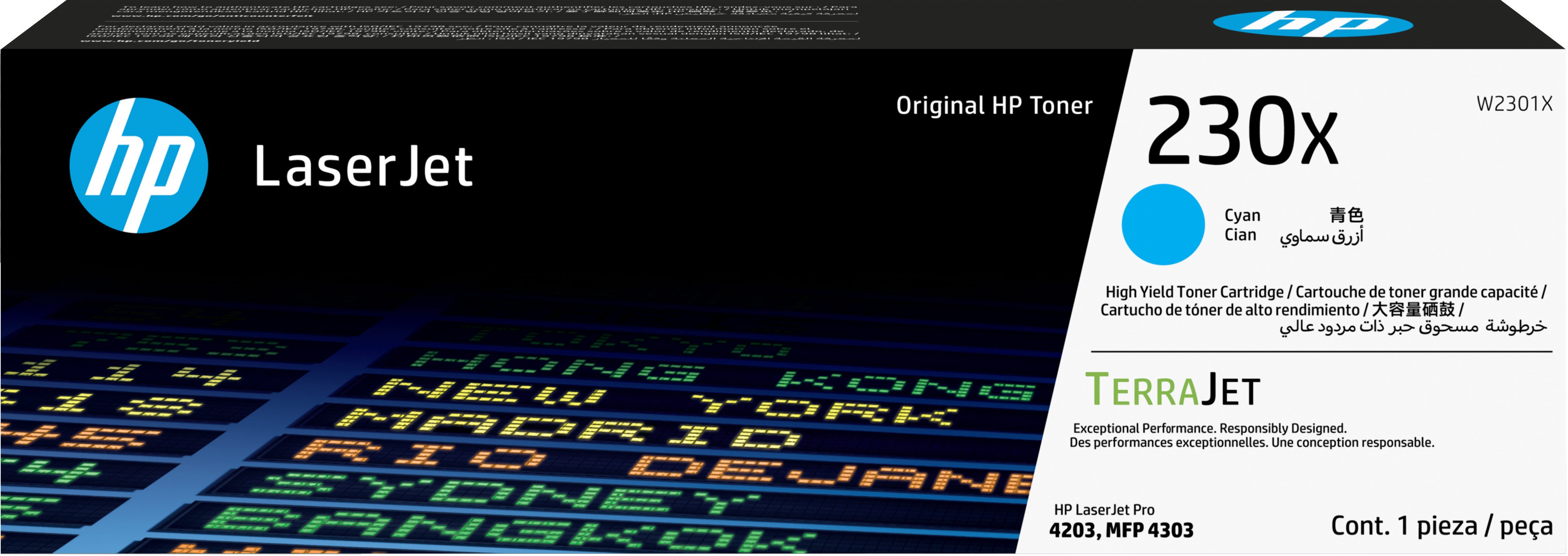1568x556 pixels.
Task: Click the large blue HP logo circle
Action: click(x=139, y=165)
